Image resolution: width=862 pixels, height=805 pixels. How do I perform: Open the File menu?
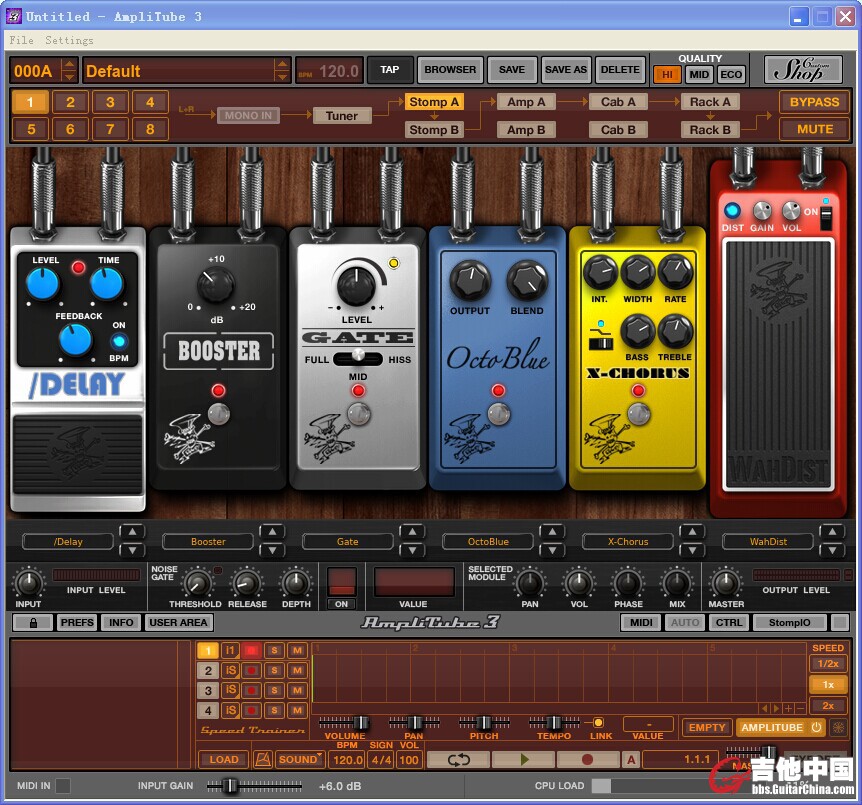pyautogui.click(x=21, y=40)
